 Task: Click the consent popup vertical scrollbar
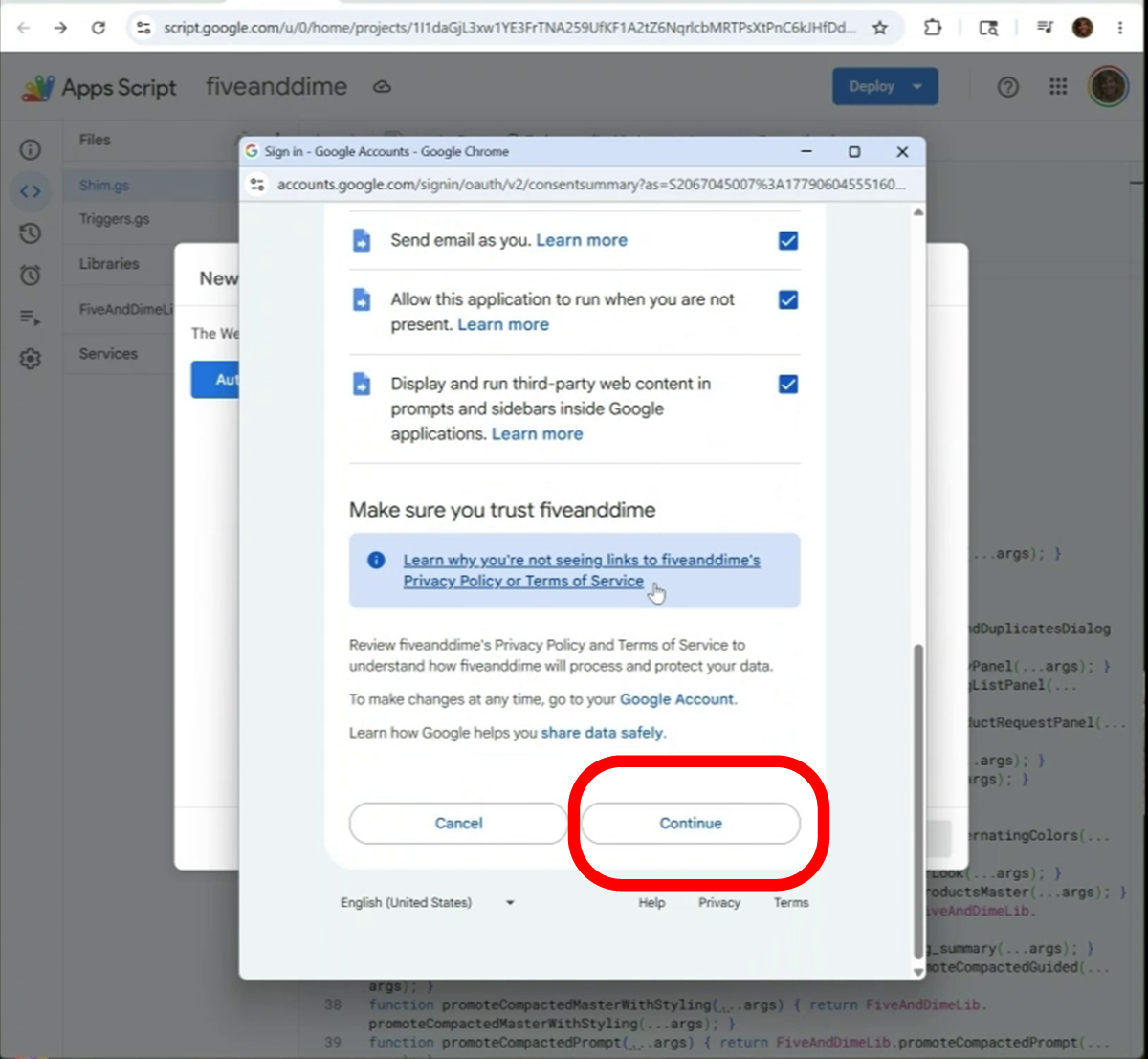point(918,800)
